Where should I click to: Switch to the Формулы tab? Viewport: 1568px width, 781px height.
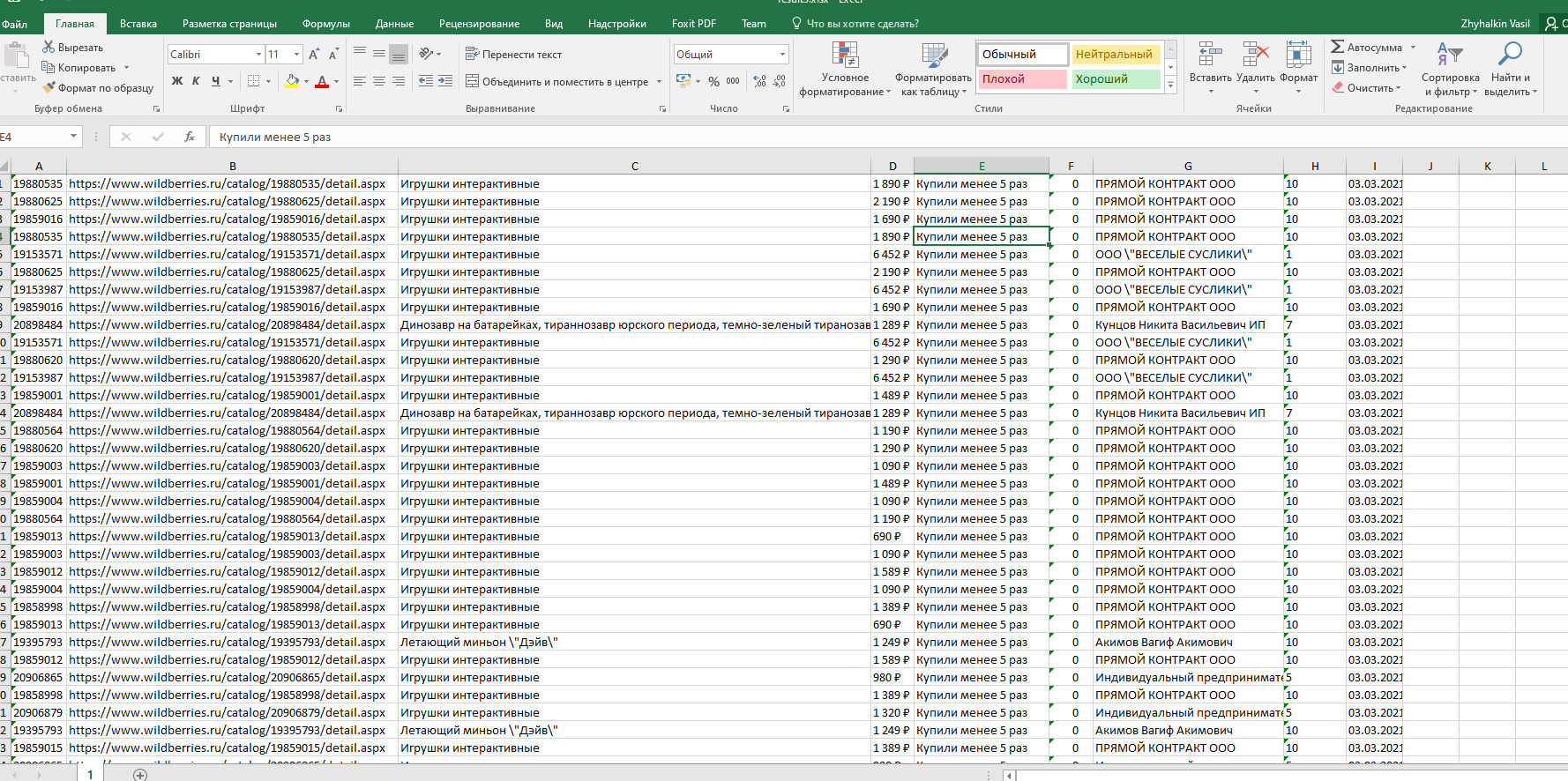tap(325, 24)
